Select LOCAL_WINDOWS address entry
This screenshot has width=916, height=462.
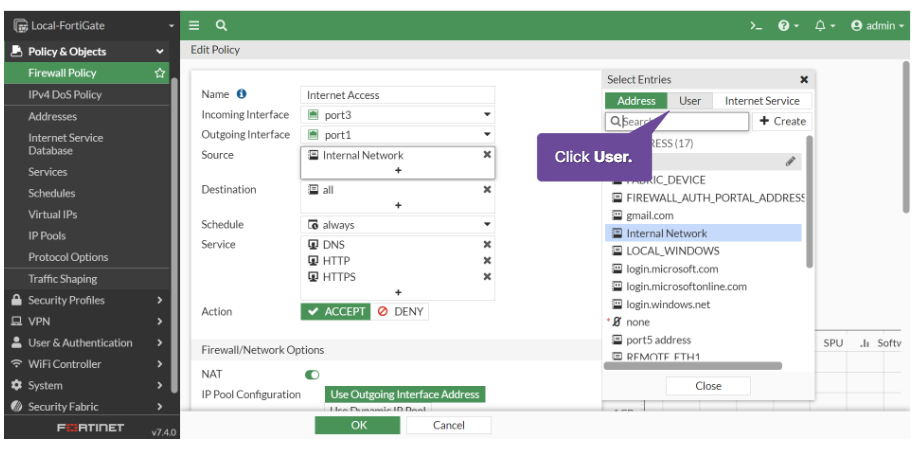[703, 251]
